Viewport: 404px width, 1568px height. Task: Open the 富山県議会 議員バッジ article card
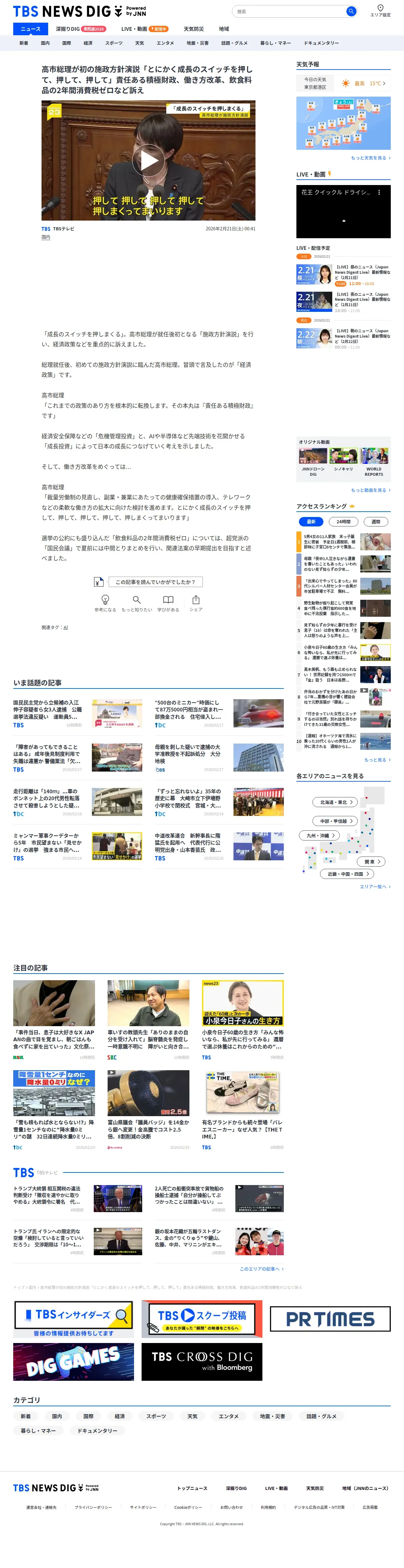(149, 1110)
